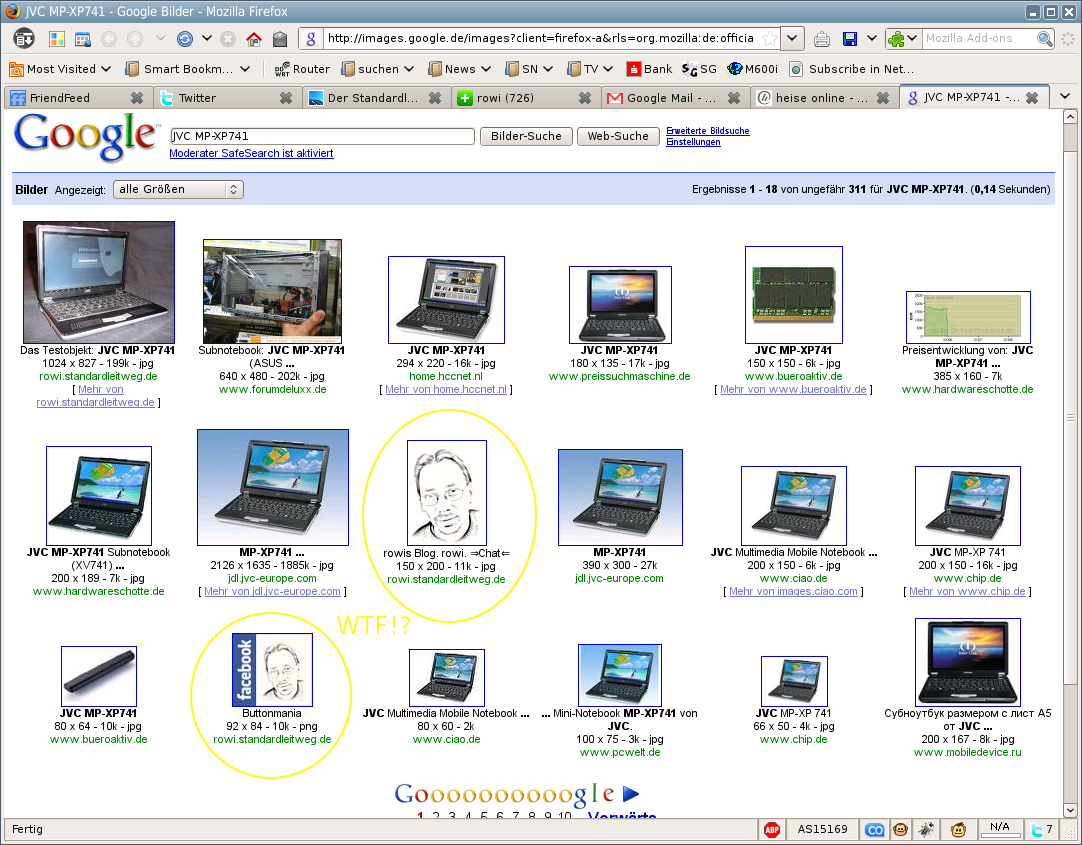
Task: Click the floppy disk save icon
Action: 850,39
